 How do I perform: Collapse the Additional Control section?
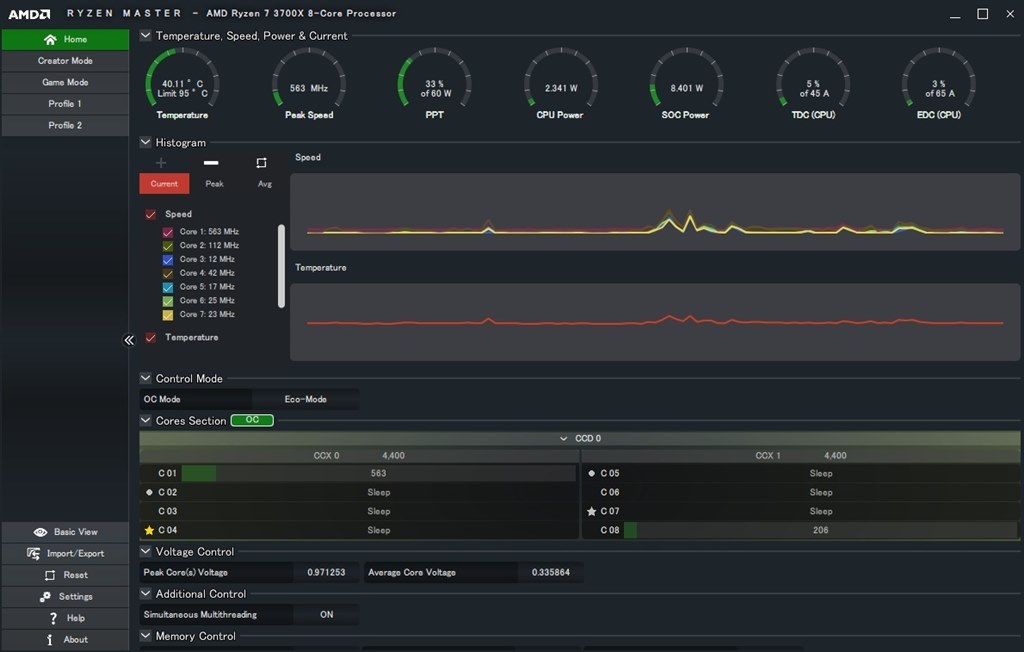click(146, 593)
